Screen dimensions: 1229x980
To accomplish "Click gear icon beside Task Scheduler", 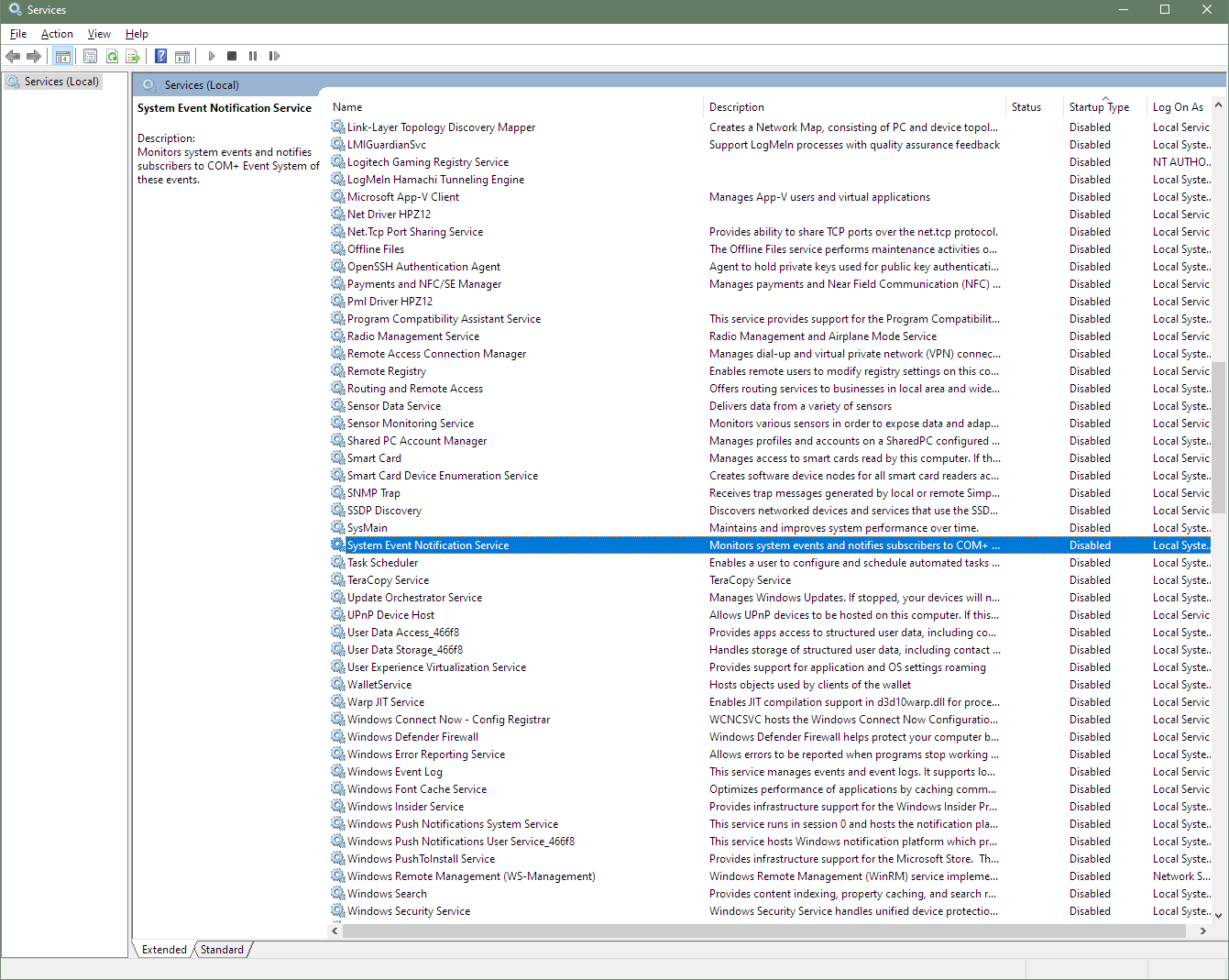I will click(338, 563).
